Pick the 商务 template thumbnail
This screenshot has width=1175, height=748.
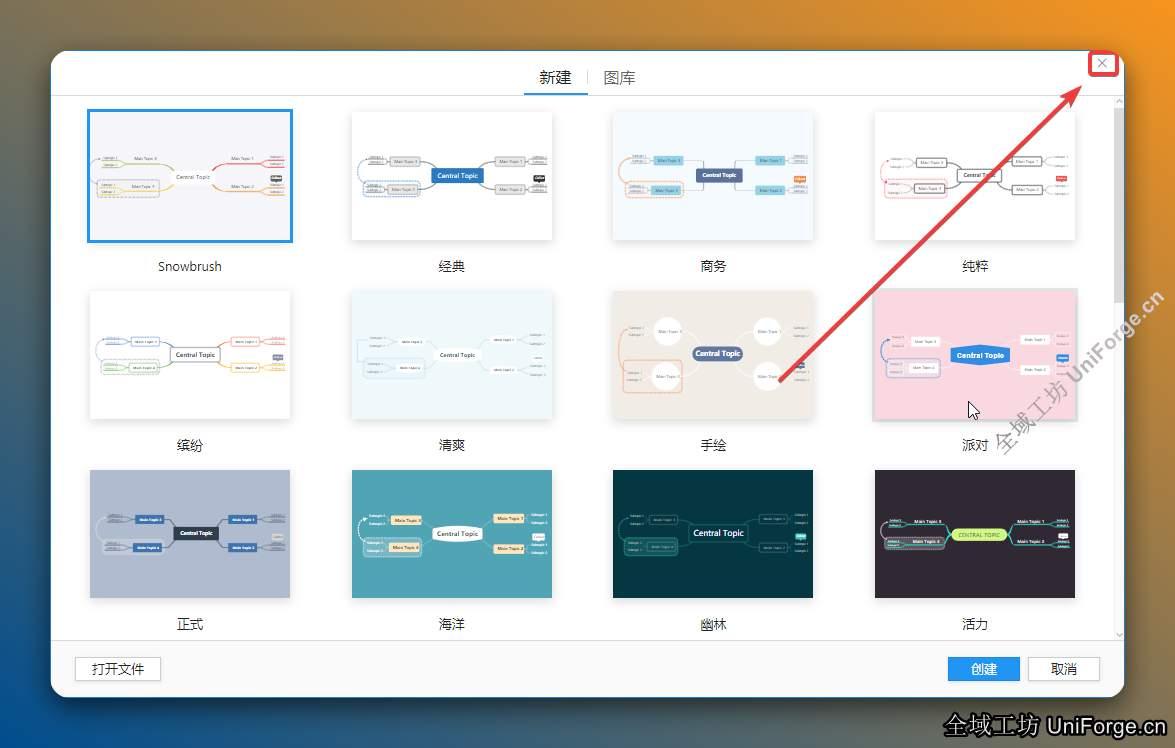[713, 176]
